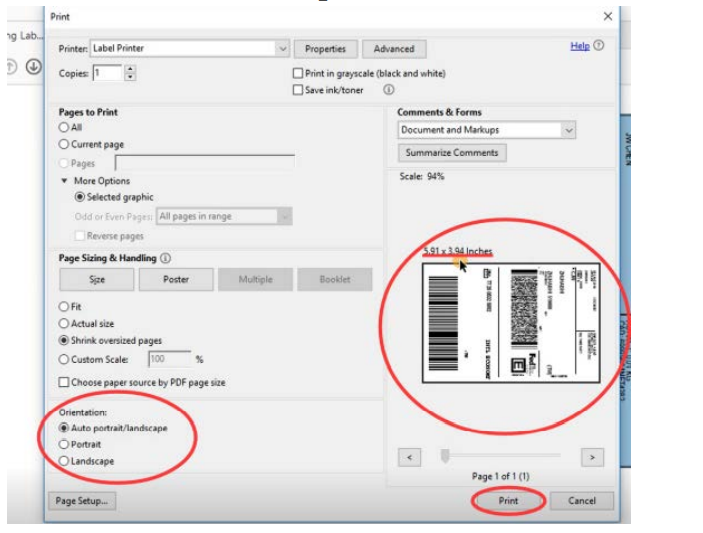Click the Help info icon
The height and width of the screenshot is (533, 703).
tap(598, 46)
